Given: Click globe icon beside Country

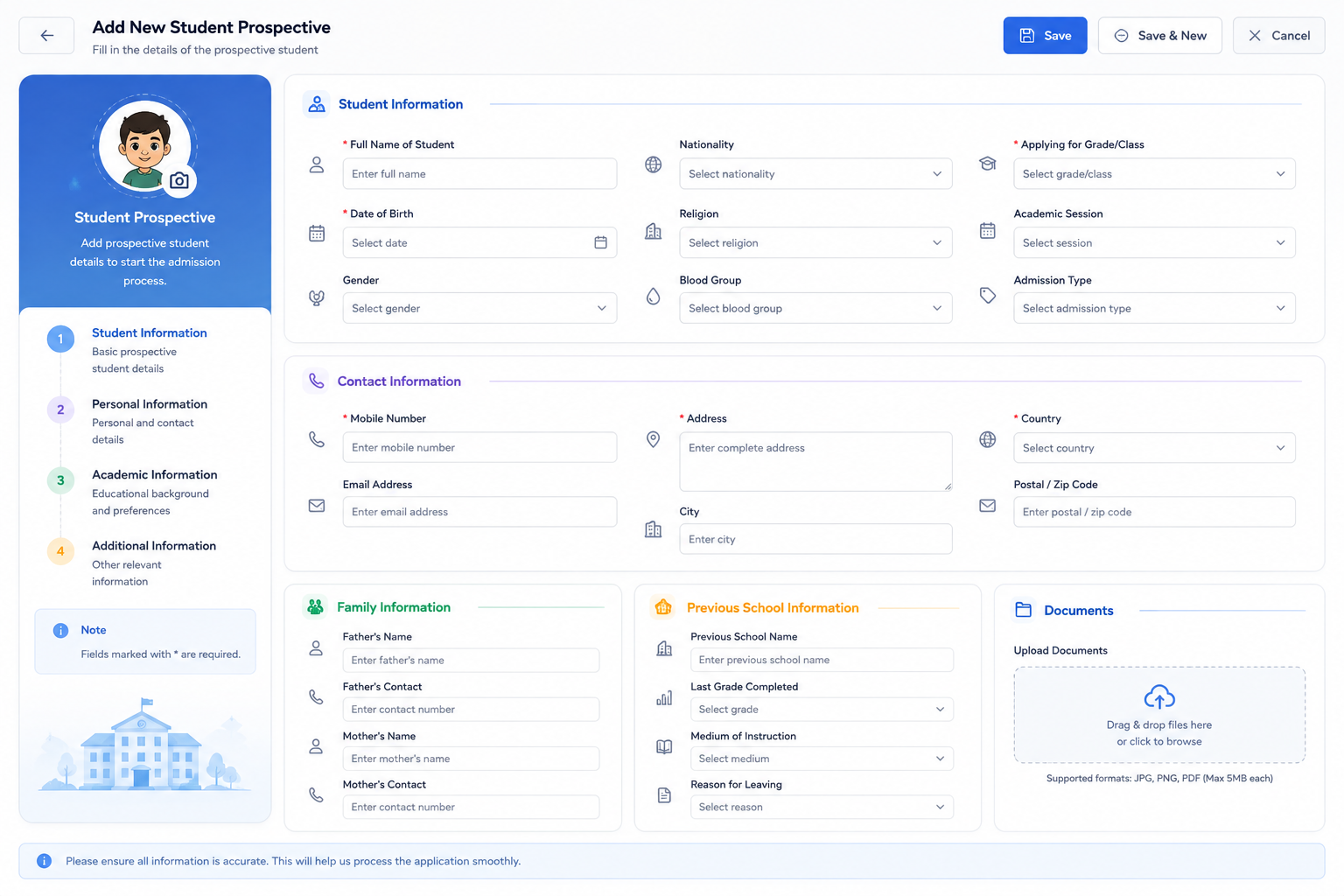Looking at the screenshot, I should tap(987, 439).
